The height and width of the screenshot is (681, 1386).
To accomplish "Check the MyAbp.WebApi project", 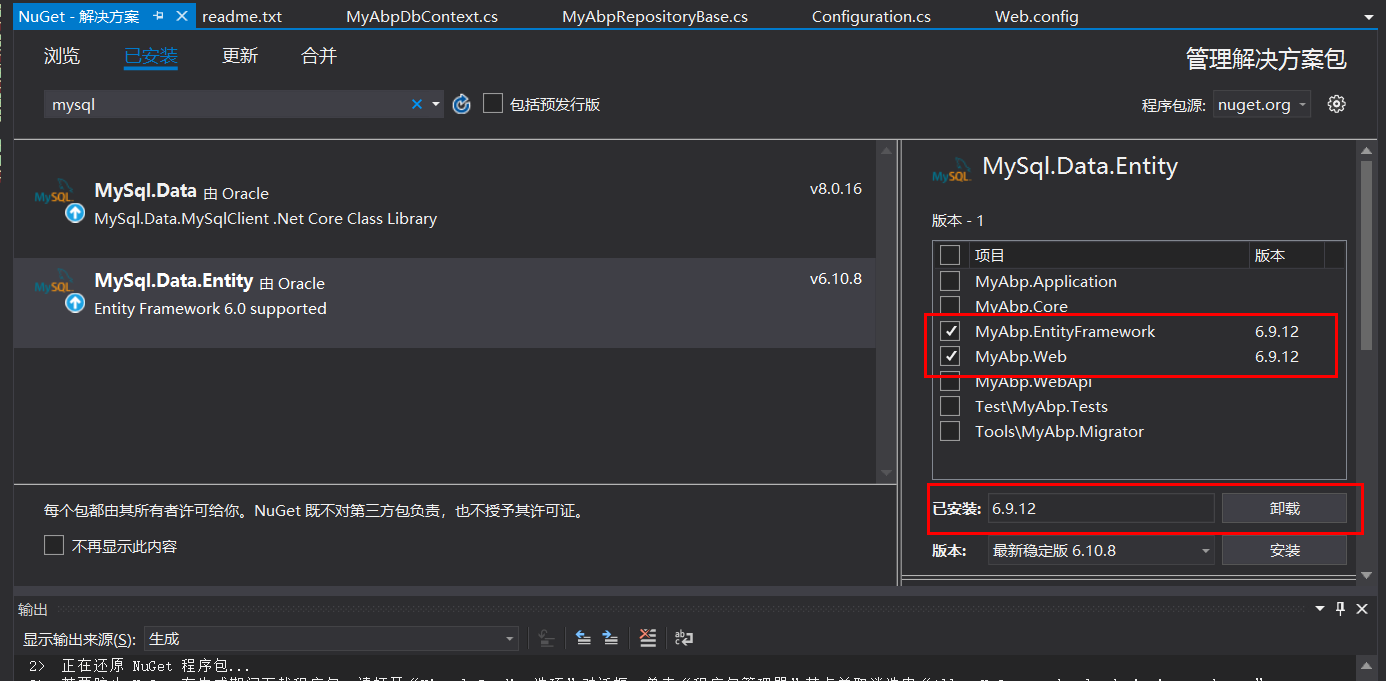I will 950,381.
